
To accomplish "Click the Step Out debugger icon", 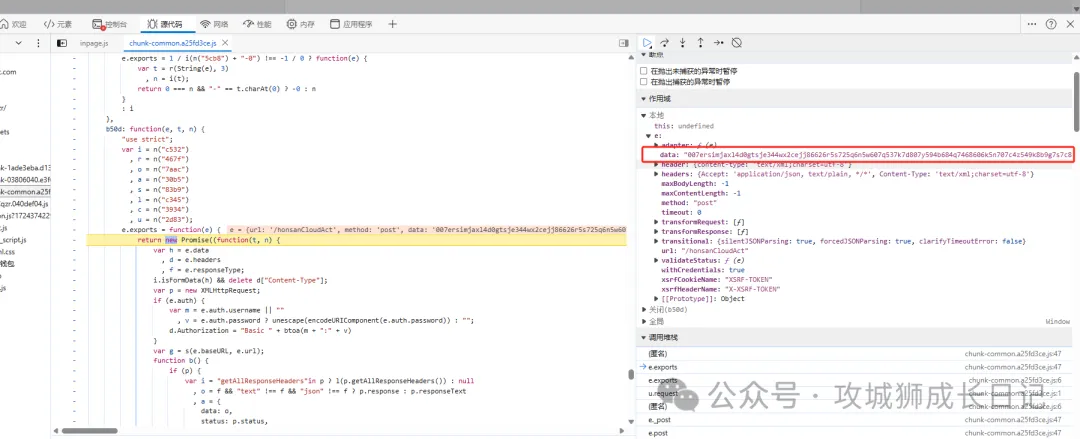I will (x=700, y=42).
